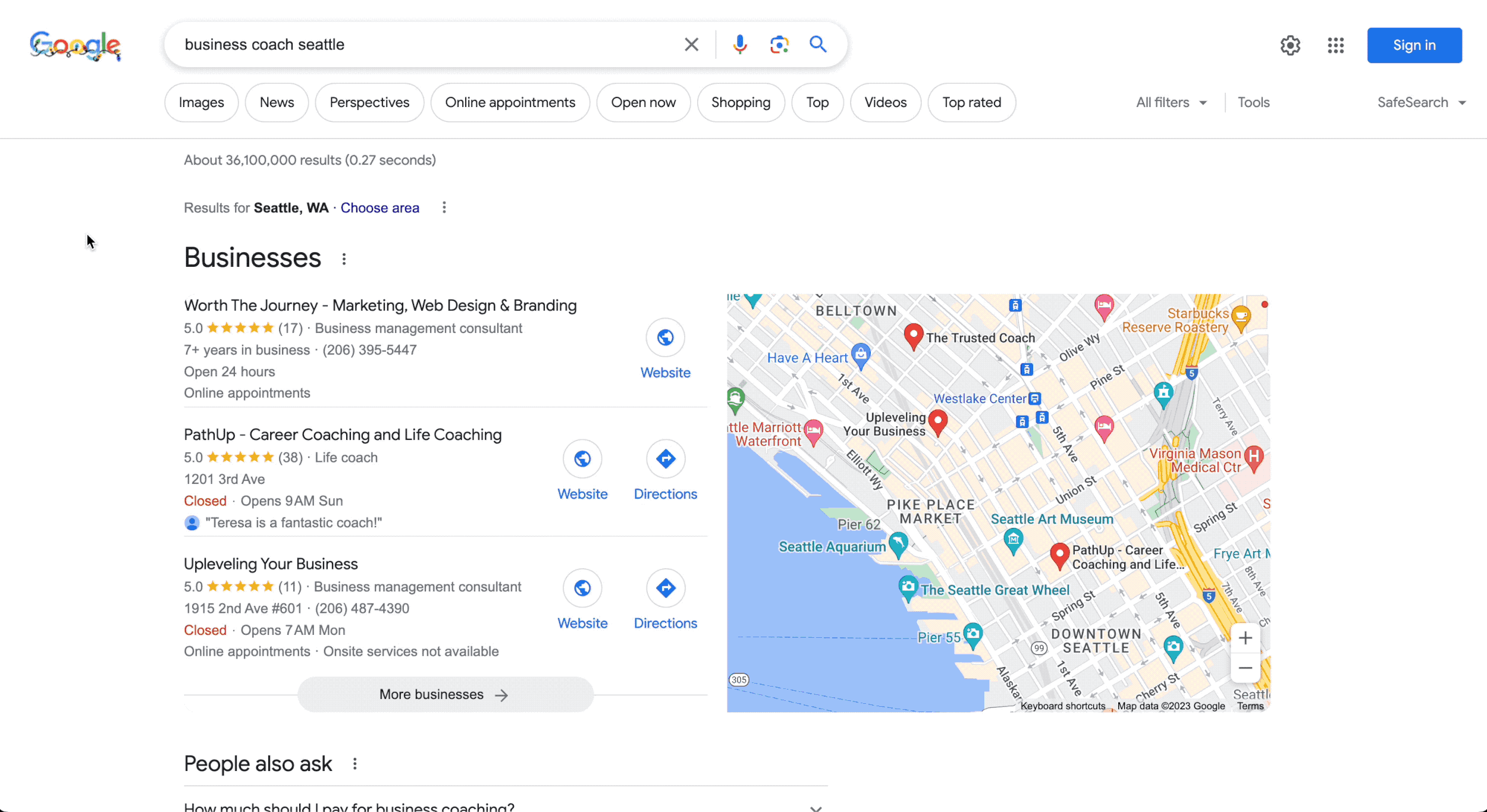Zoom in on the map

(1245, 638)
